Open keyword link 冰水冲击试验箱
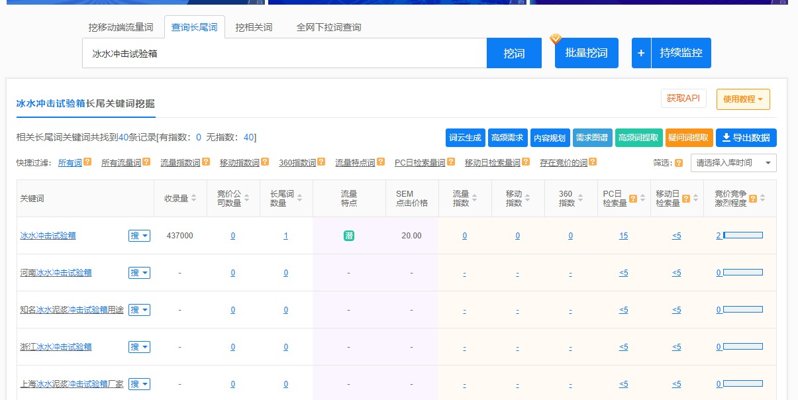 [48, 236]
